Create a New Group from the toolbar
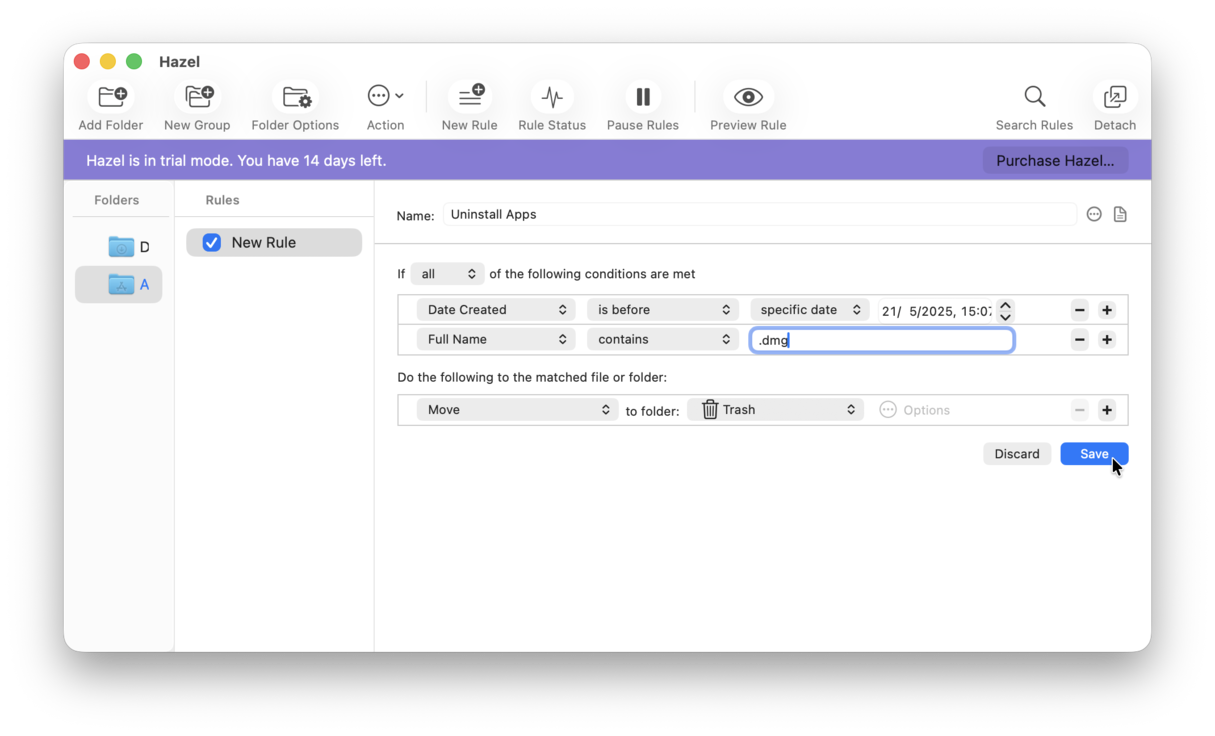The width and height of the screenshot is (1215, 736). click(198, 97)
